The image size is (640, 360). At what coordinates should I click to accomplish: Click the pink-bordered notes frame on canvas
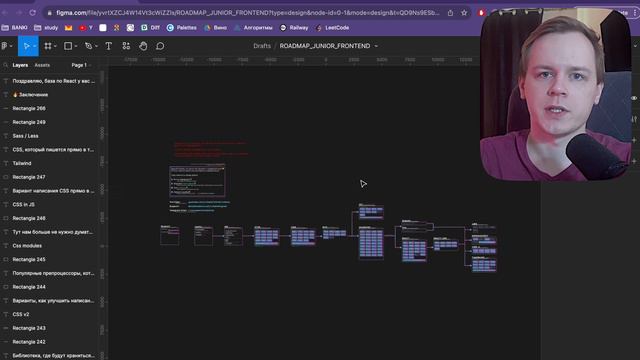click(x=197, y=181)
